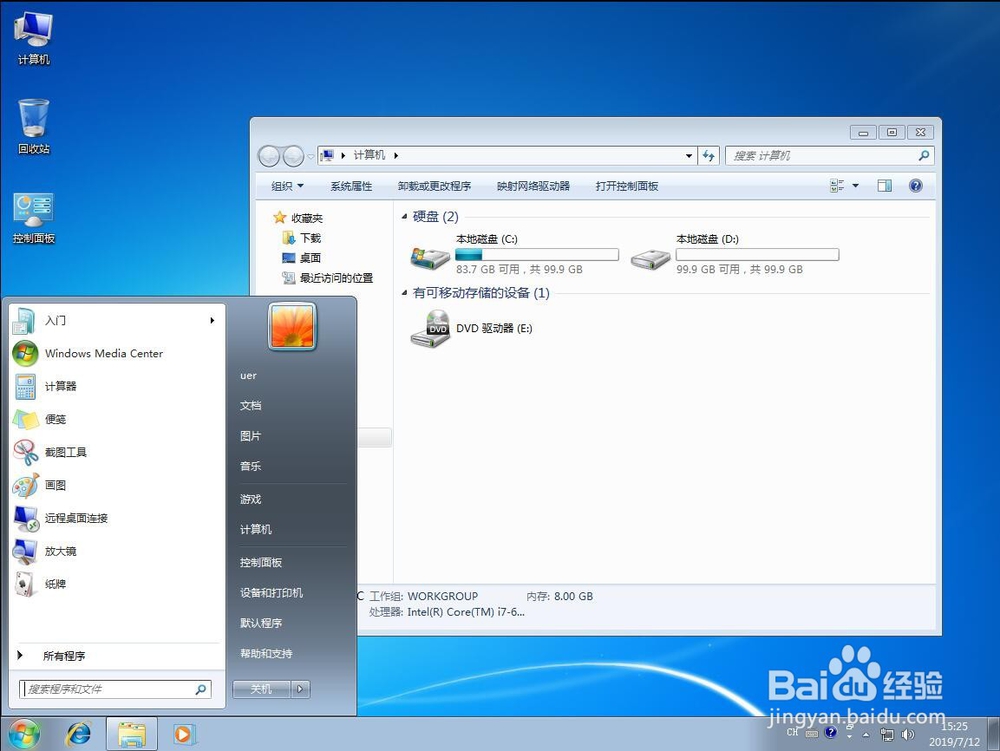Click the refresh button beside address bar
1000x751 pixels.
click(709, 156)
